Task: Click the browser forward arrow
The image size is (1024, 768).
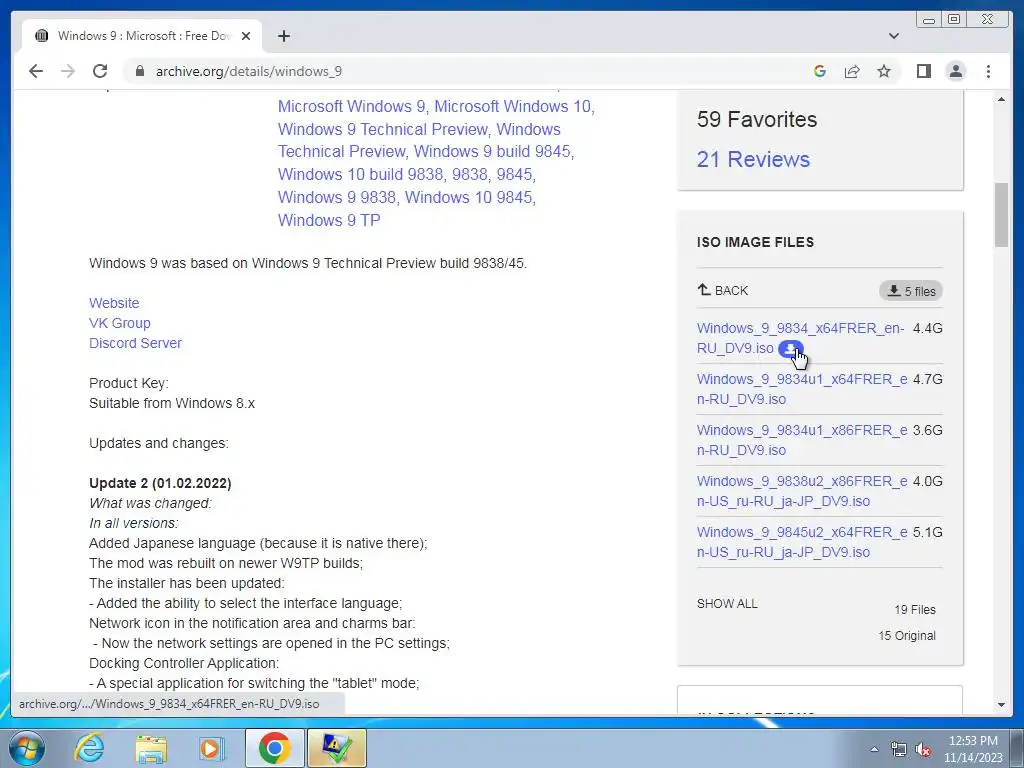Action: coord(68,71)
